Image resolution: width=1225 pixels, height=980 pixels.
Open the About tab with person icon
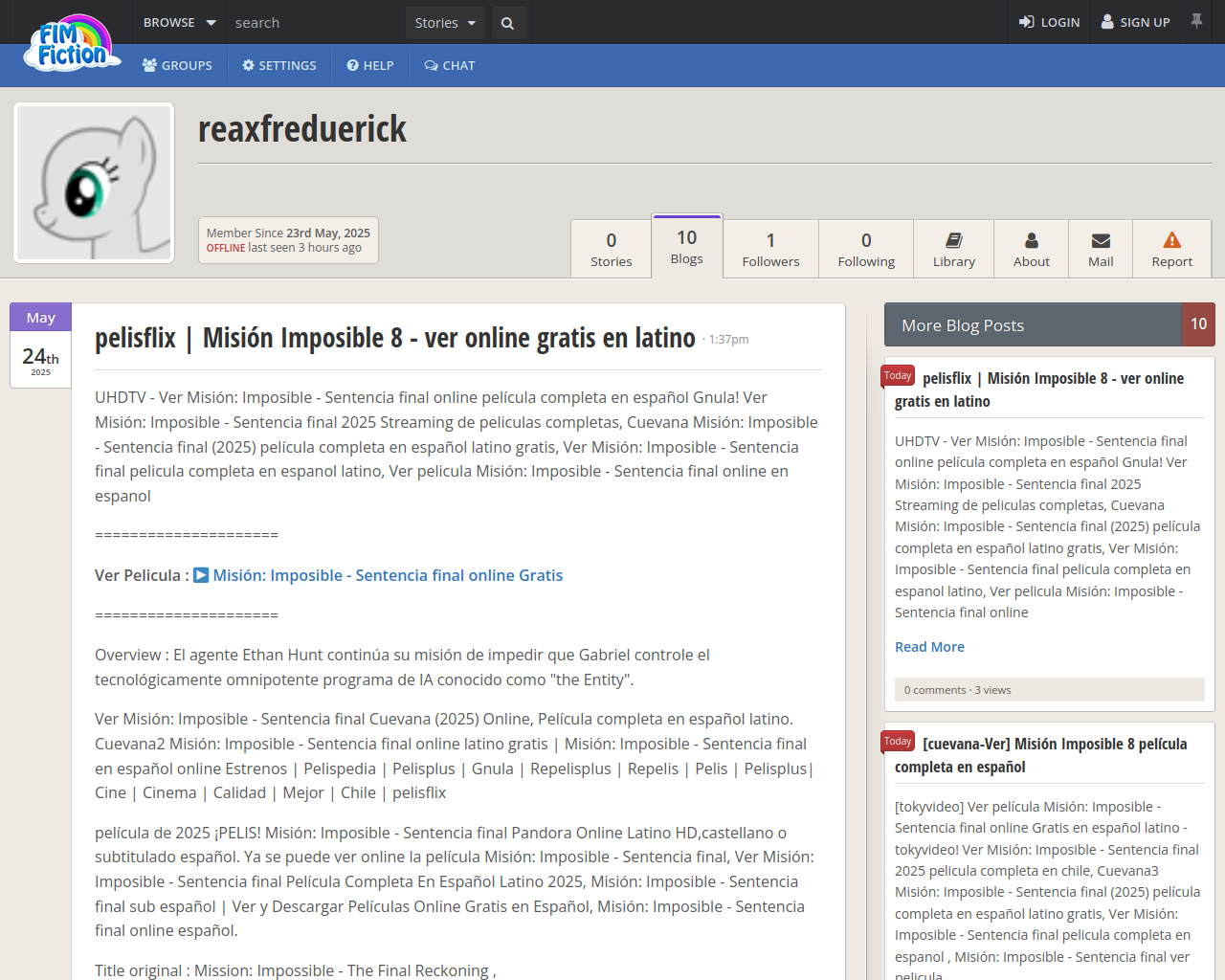tap(1032, 249)
